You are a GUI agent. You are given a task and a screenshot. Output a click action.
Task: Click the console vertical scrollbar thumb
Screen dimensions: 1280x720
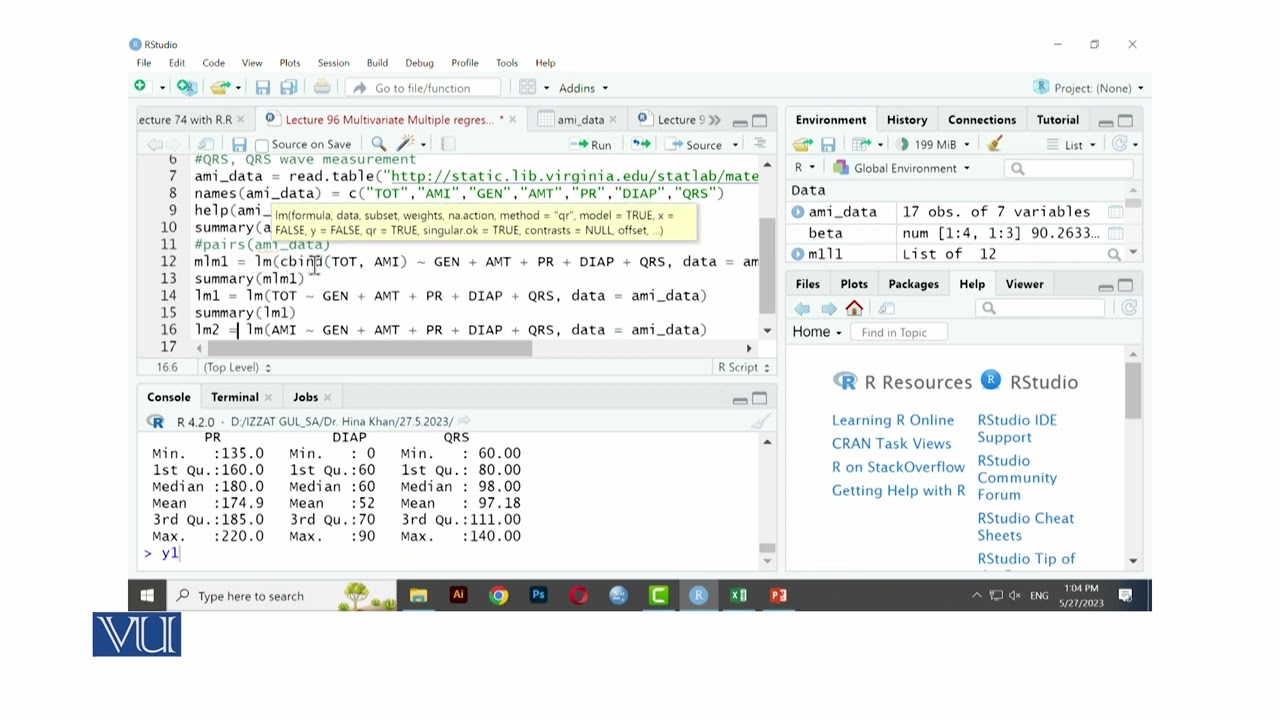click(x=767, y=548)
